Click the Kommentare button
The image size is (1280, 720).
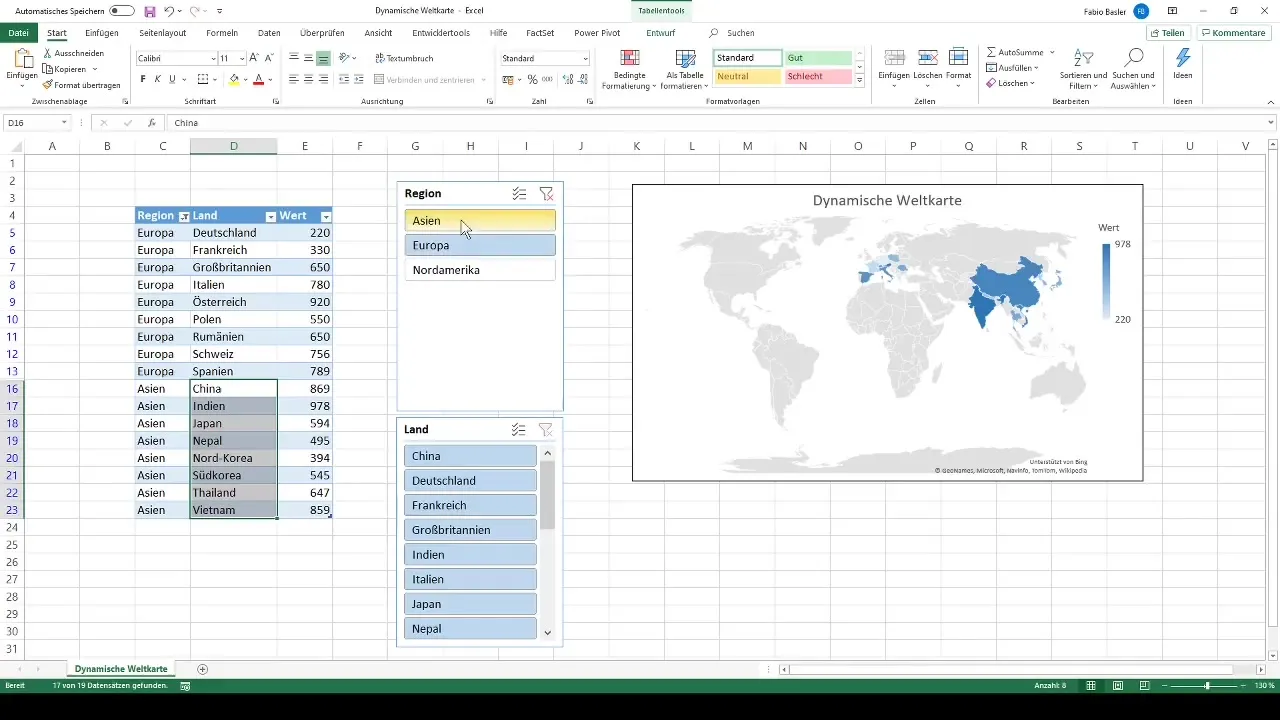click(x=1235, y=33)
